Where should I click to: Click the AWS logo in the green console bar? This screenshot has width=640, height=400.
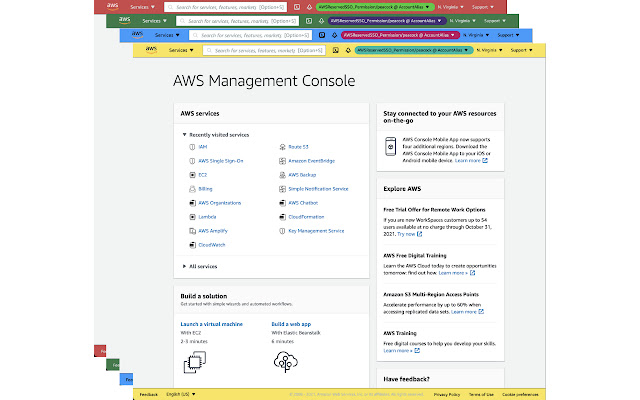124,20
